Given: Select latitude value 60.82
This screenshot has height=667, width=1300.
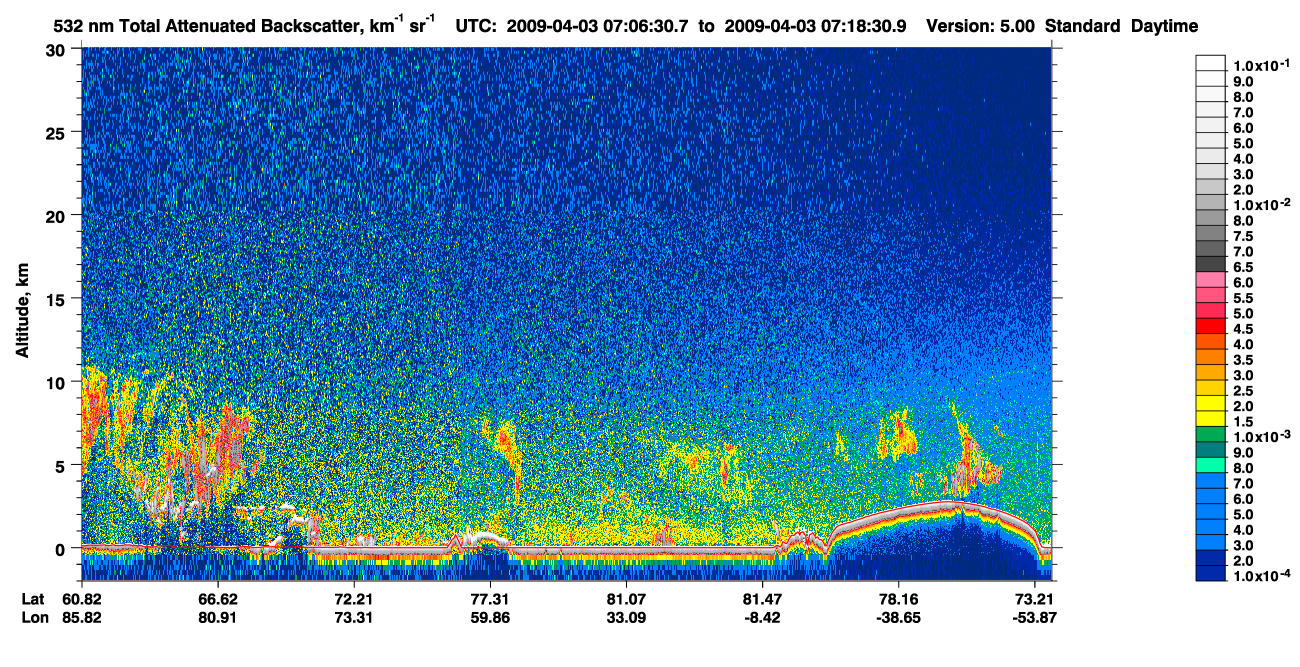Looking at the screenshot, I should 82,599.
